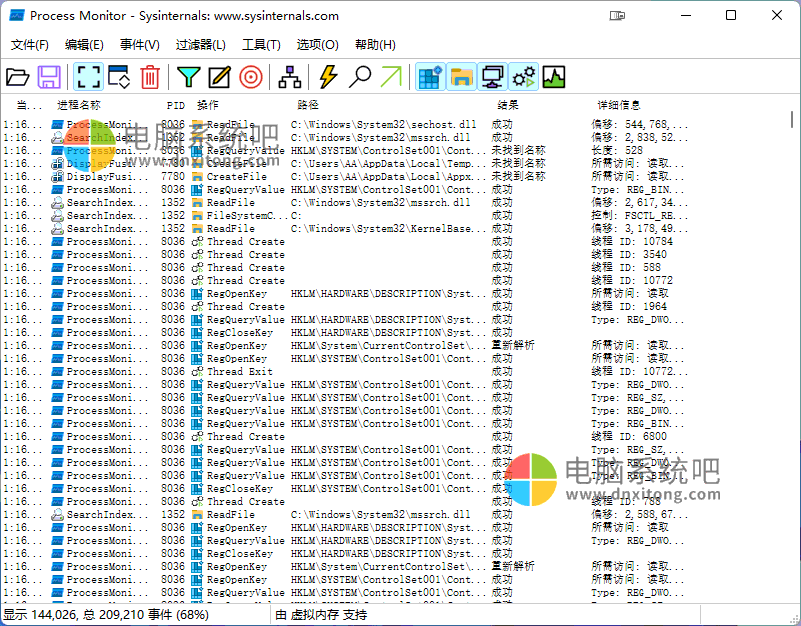Select row with path KernelBase
Viewport: 801px width, 626px height.
345,228
